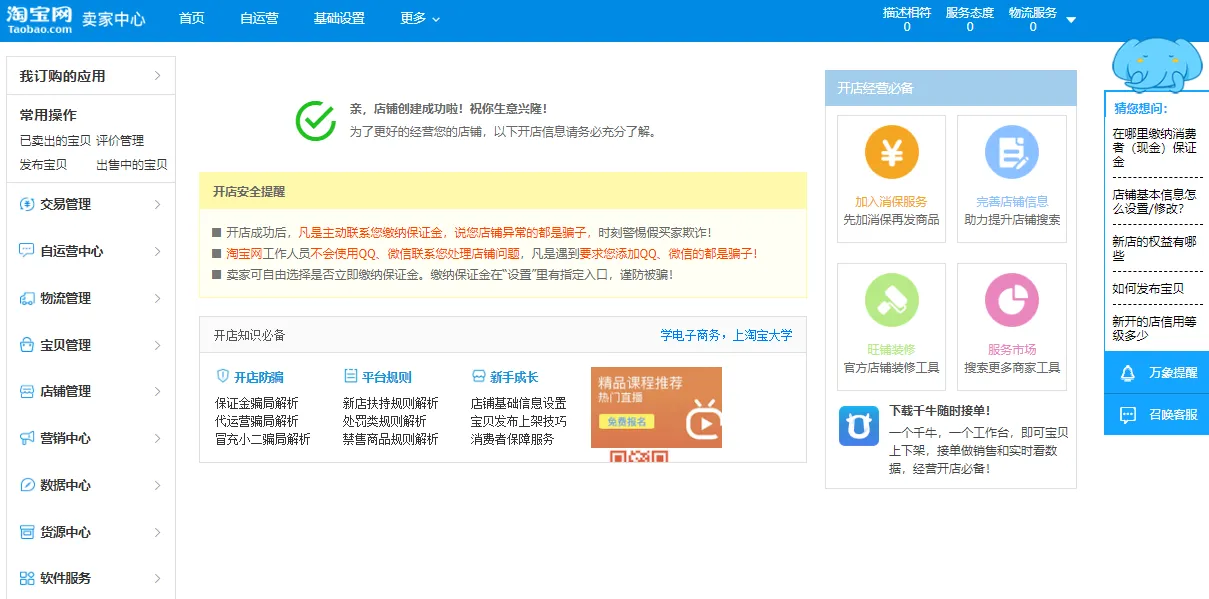Open 冒充小二骗局解析 article
The height and width of the screenshot is (599, 1209).
click(x=262, y=439)
